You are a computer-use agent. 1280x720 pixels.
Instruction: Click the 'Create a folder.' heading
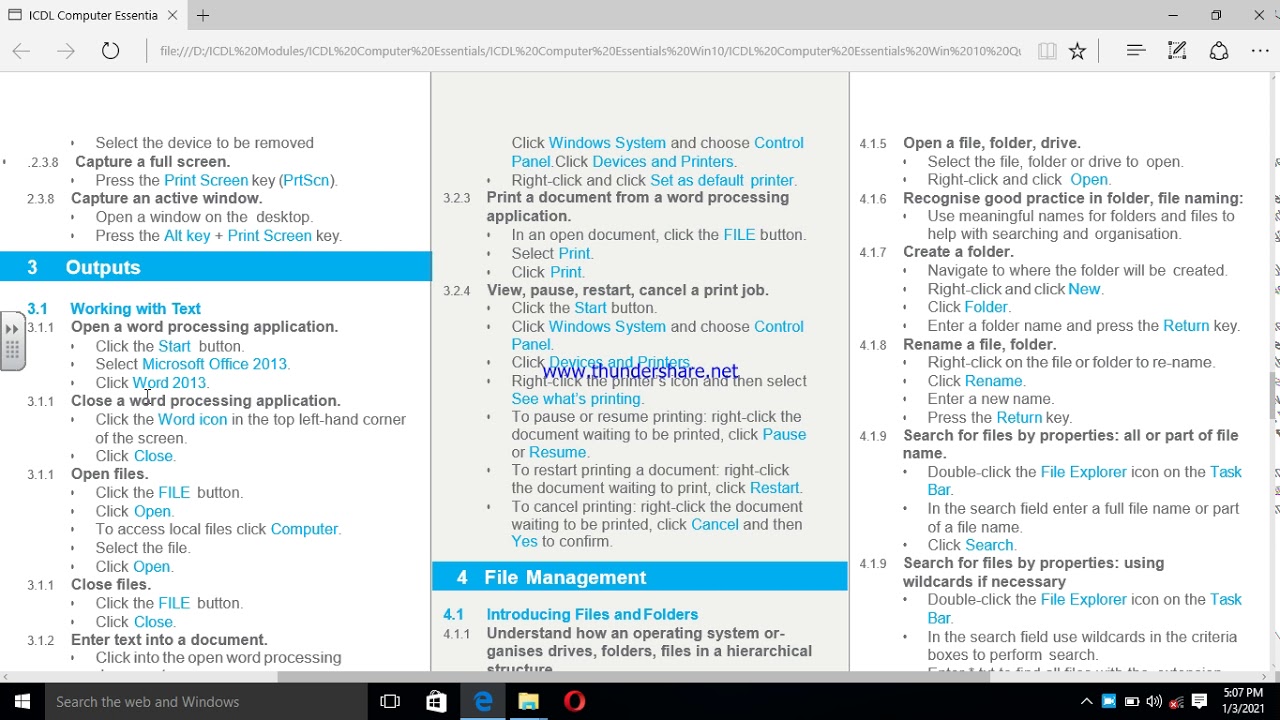pos(958,252)
